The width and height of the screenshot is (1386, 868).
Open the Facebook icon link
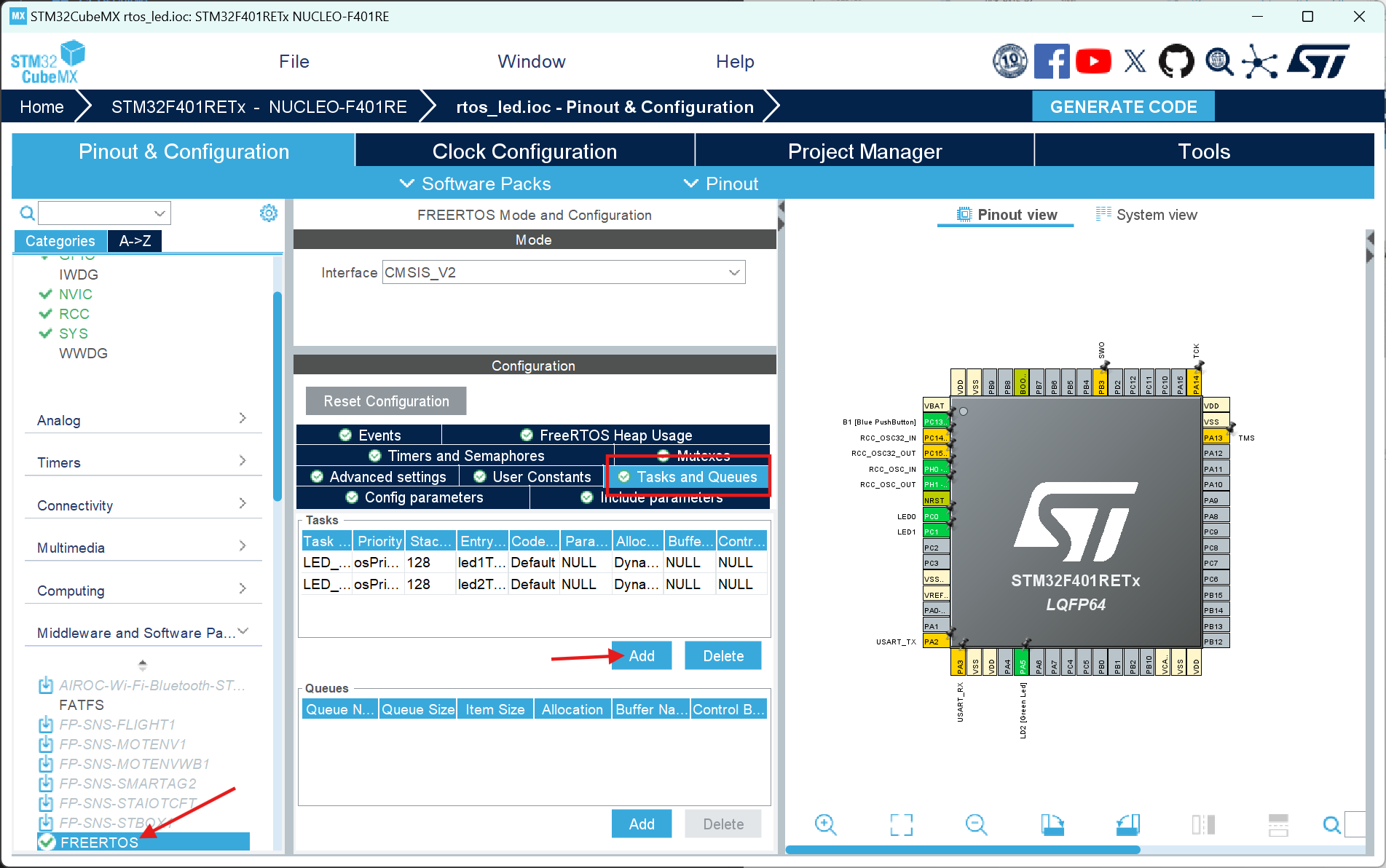pyautogui.click(x=1052, y=62)
